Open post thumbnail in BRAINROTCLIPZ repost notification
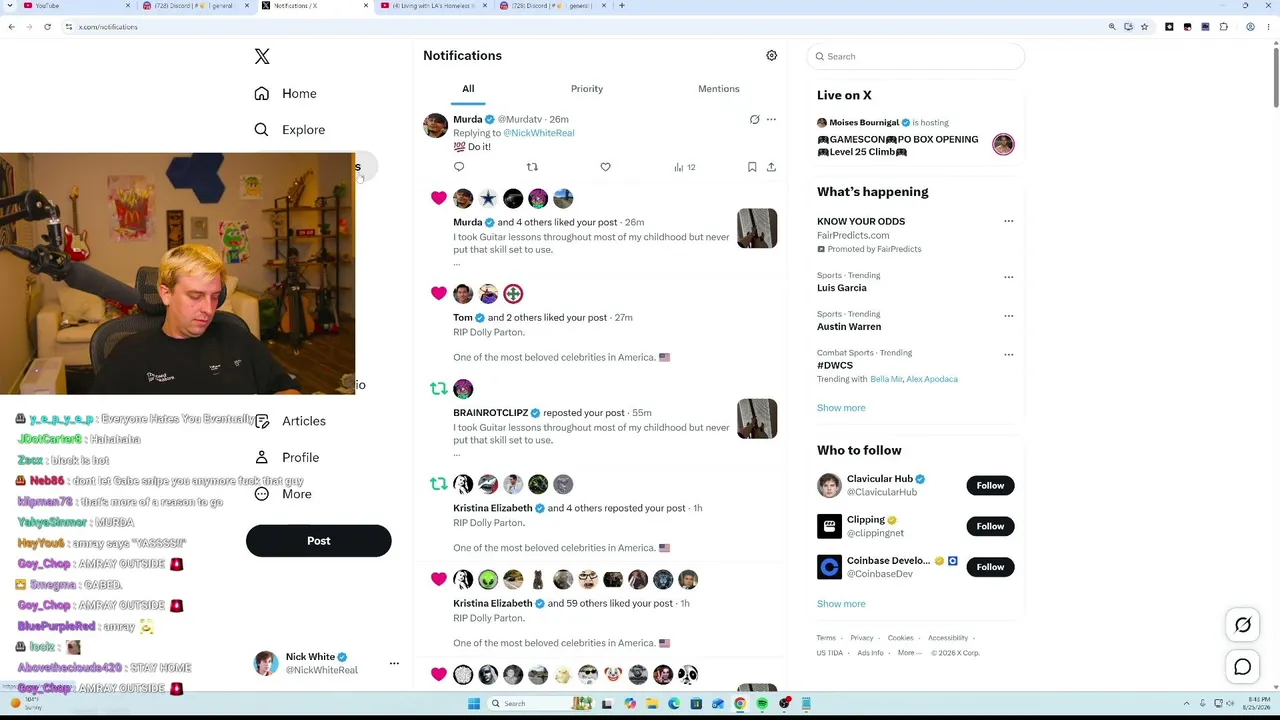The height and width of the screenshot is (720, 1280). pos(757,419)
